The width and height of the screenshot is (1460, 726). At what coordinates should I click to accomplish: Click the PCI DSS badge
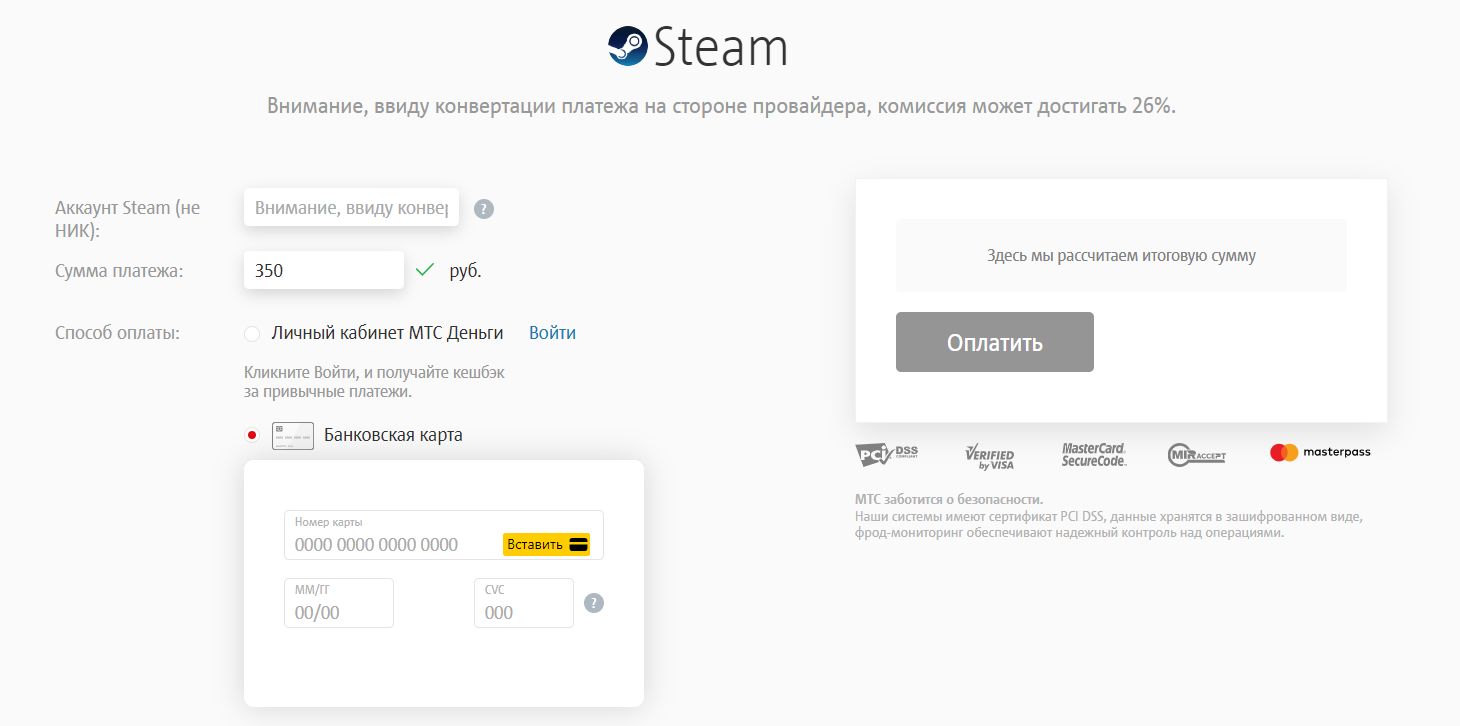[886, 454]
